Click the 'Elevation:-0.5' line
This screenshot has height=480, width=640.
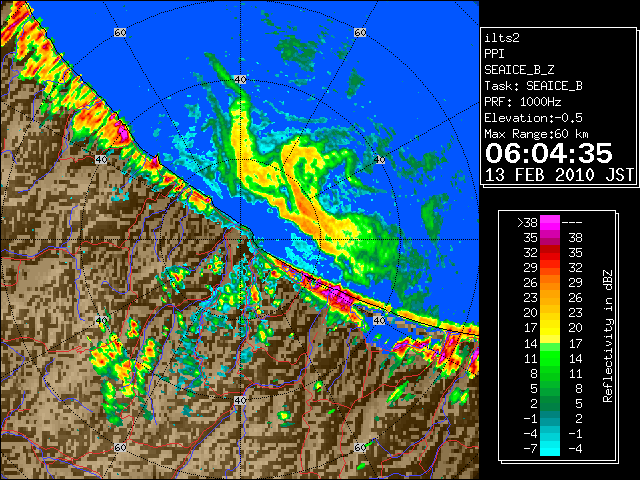point(533,118)
